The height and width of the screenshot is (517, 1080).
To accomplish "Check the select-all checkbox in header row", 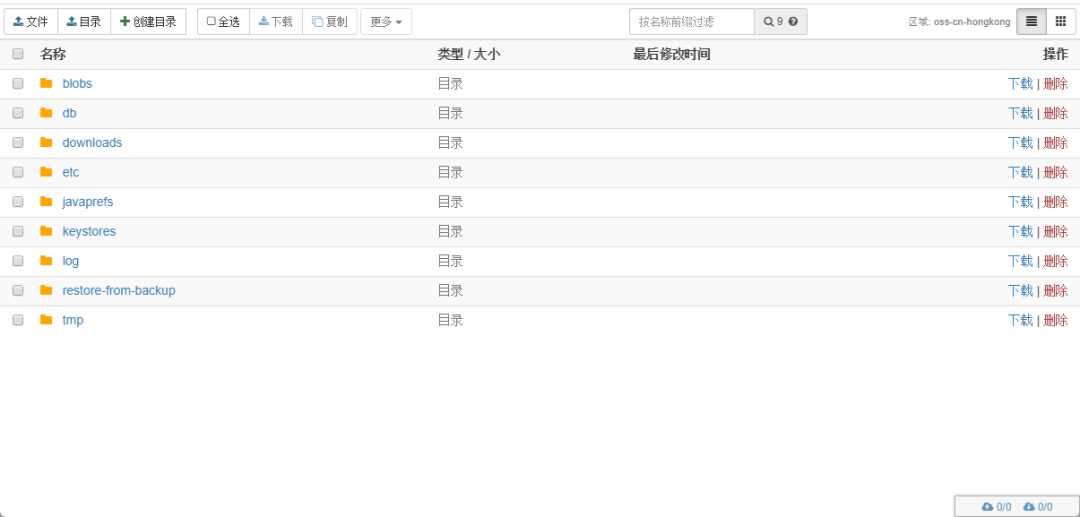I will (x=18, y=54).
